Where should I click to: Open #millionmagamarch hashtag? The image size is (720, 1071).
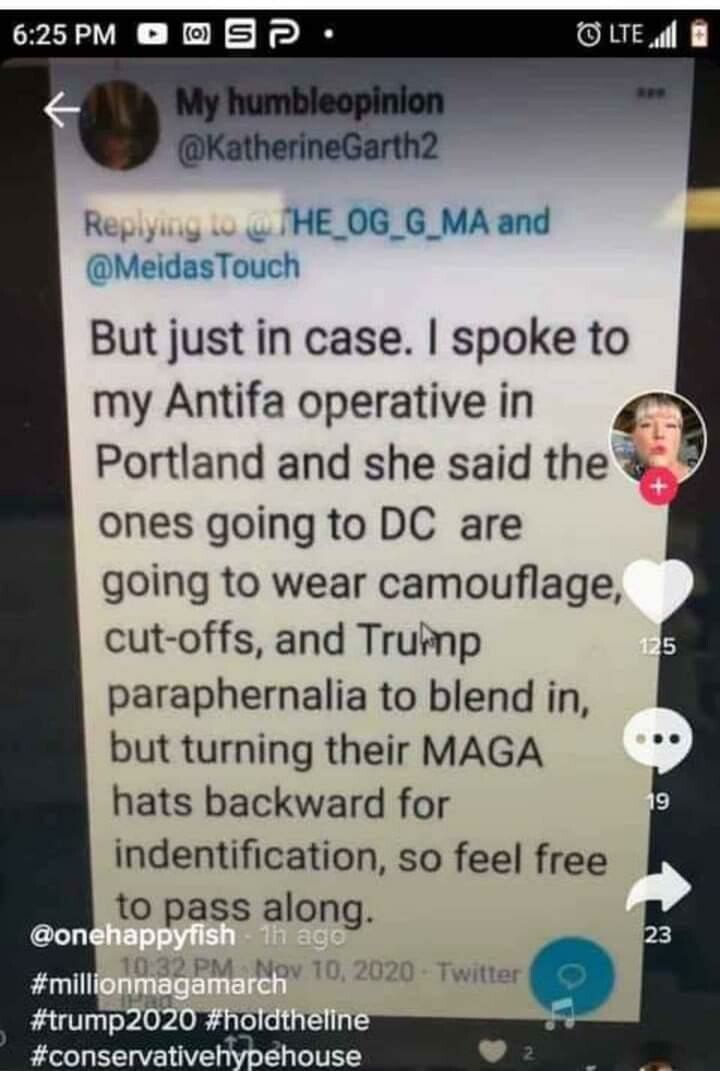[158, 984]
